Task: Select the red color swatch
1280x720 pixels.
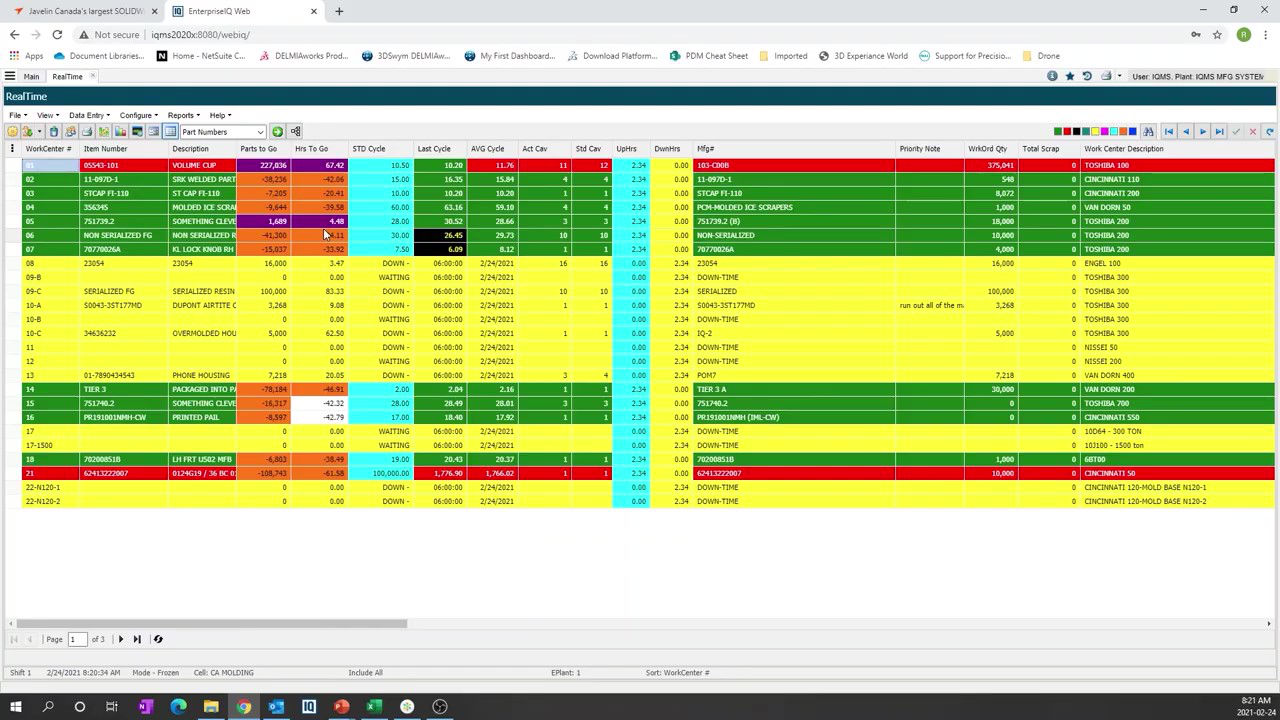Action: pos(1067,132)
